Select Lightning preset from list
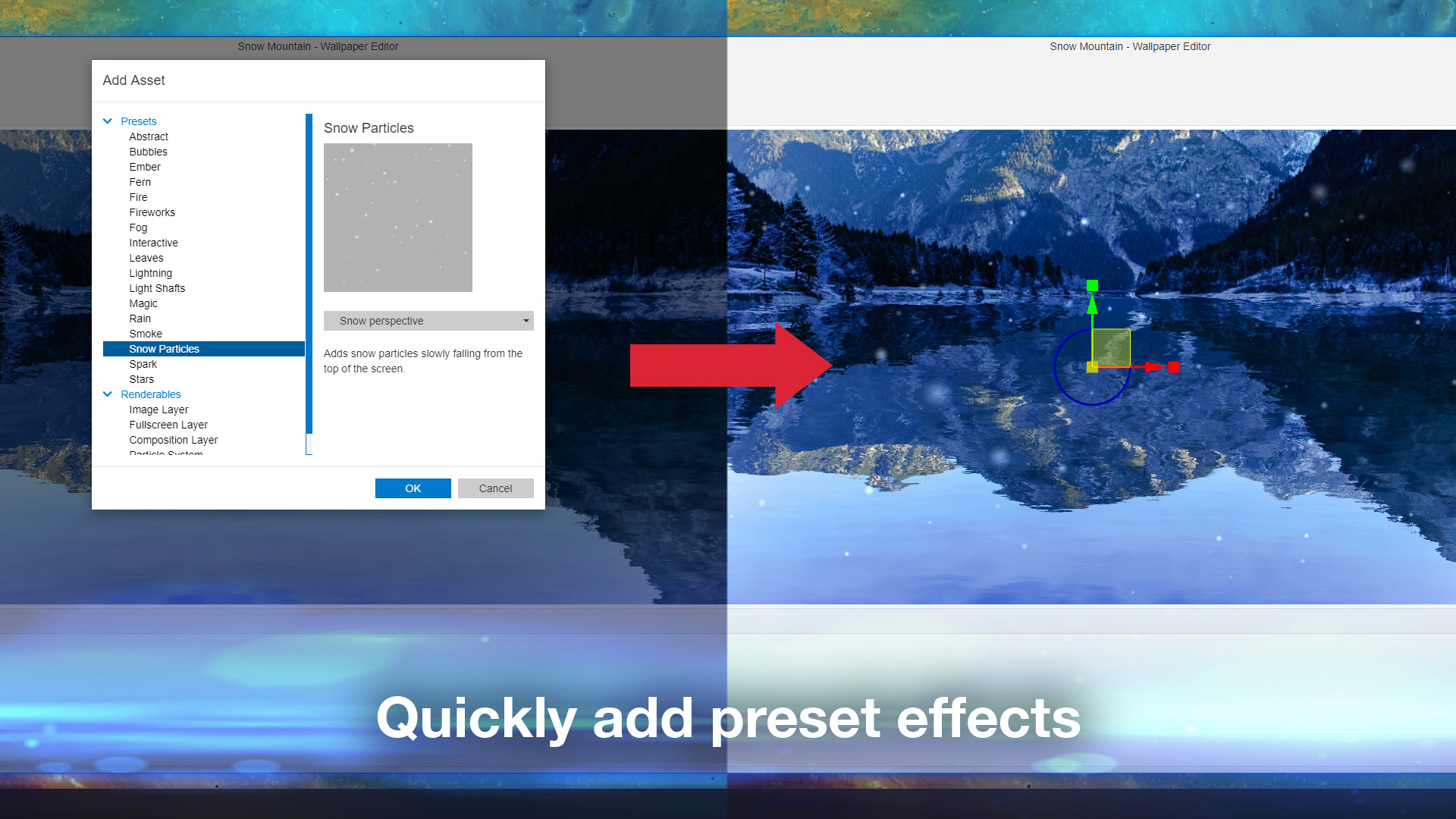Viewport: 1456px width, 819px height. click(150, 272)
